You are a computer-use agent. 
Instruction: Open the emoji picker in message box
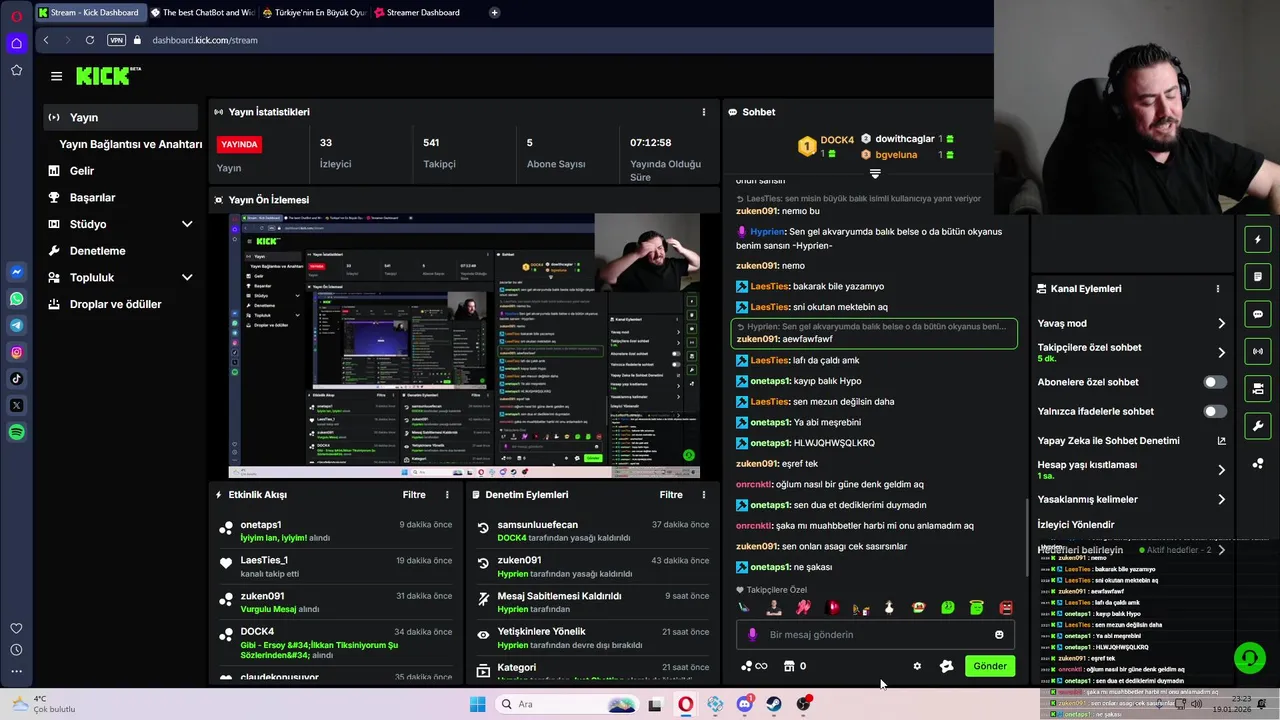(x=999, y=634)
